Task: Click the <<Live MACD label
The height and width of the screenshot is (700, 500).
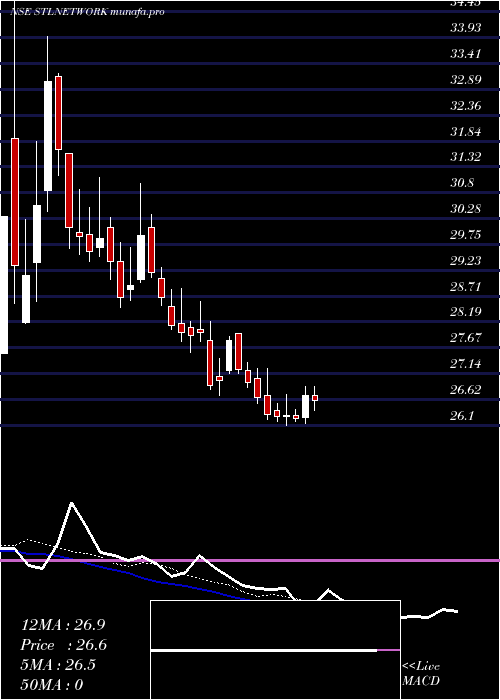Action: 421,674
